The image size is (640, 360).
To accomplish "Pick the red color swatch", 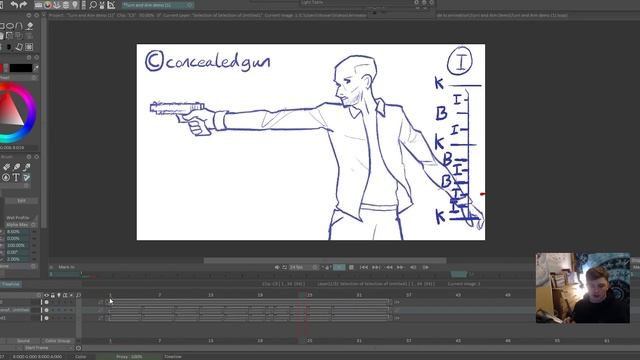I will 1,68.
